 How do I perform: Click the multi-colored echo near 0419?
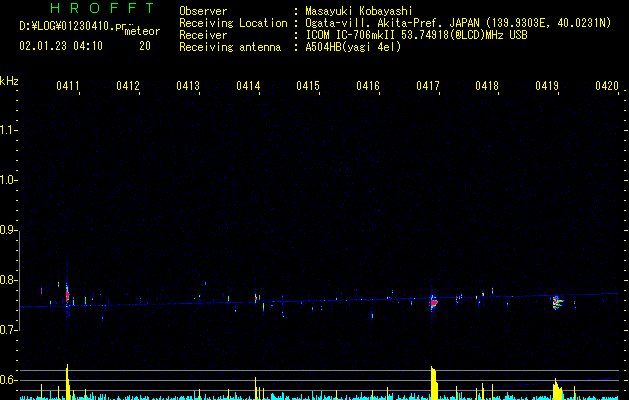coord(557,303)
